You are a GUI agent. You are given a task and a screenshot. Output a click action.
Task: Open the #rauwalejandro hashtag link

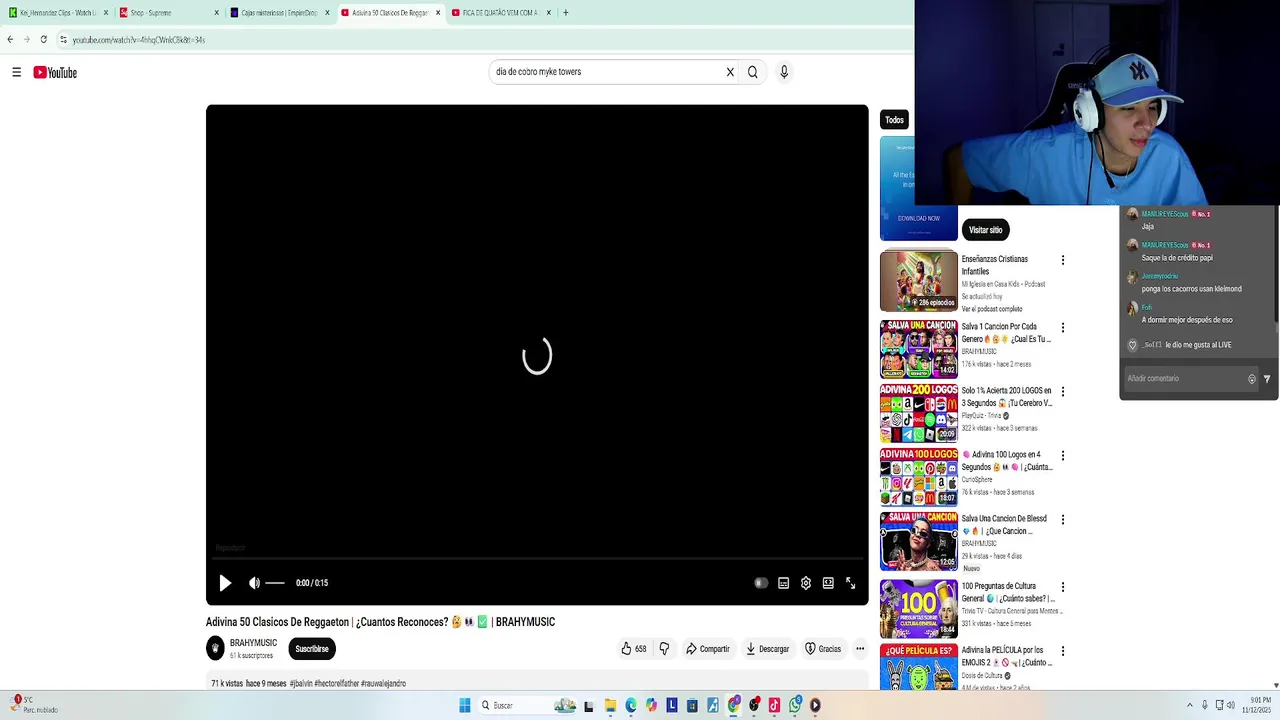pos(383,684)
